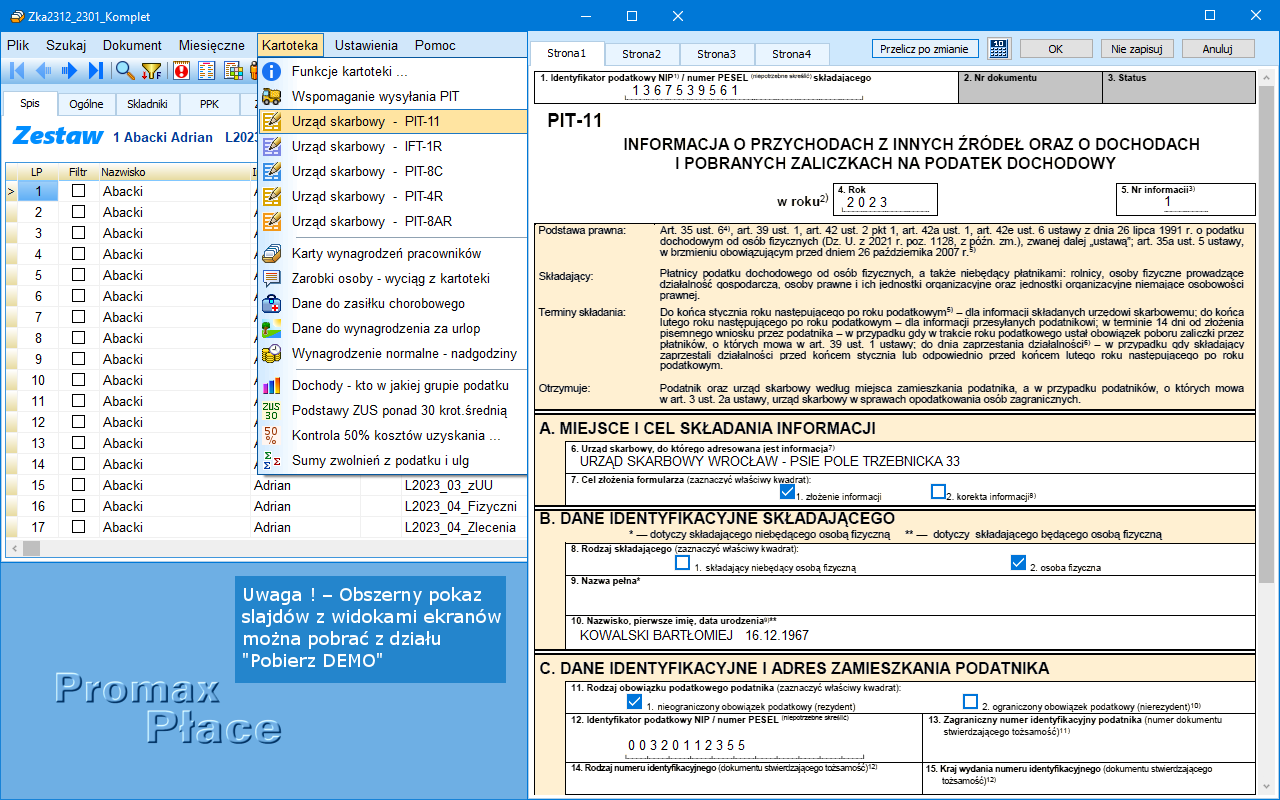Viewport: 1280px width, 800px height.
Task: Click the funnel filter toolbar icon
Action: pyautogui.click(x=151, y=70)
